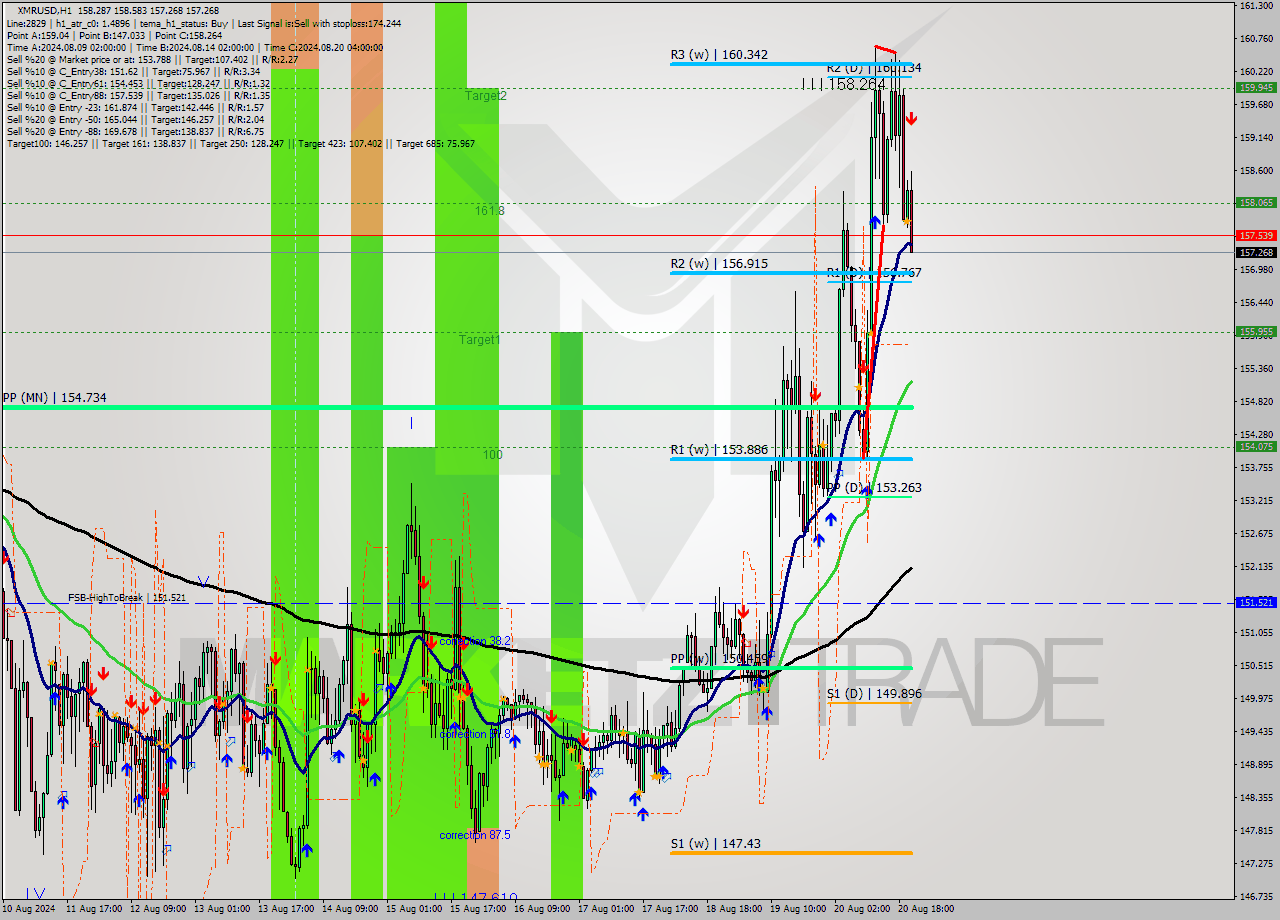Click the '14 Aug 09:00' time axis label
Screen dimensions: 1280x920
pyautogui.click(x=350, y=909)
